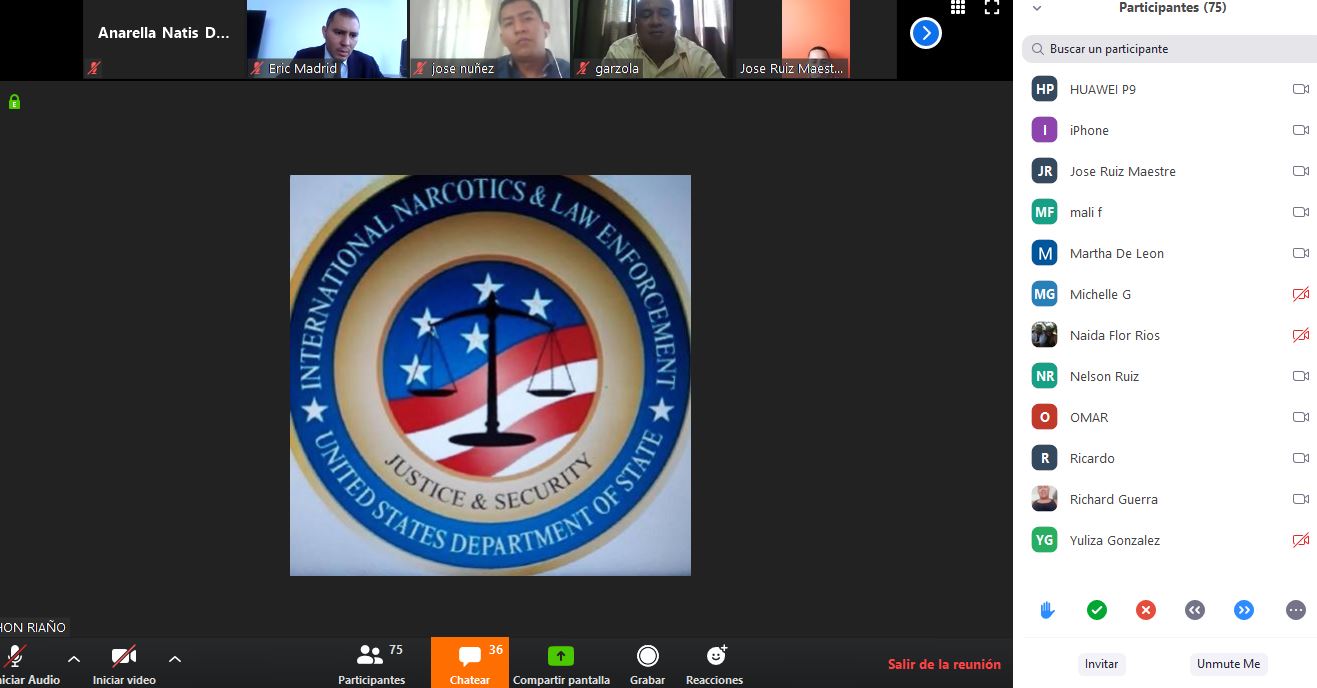Select the red 'no' X reaction
The width and height of the screenshot is (1317, 688).
tap(1146, 610)
